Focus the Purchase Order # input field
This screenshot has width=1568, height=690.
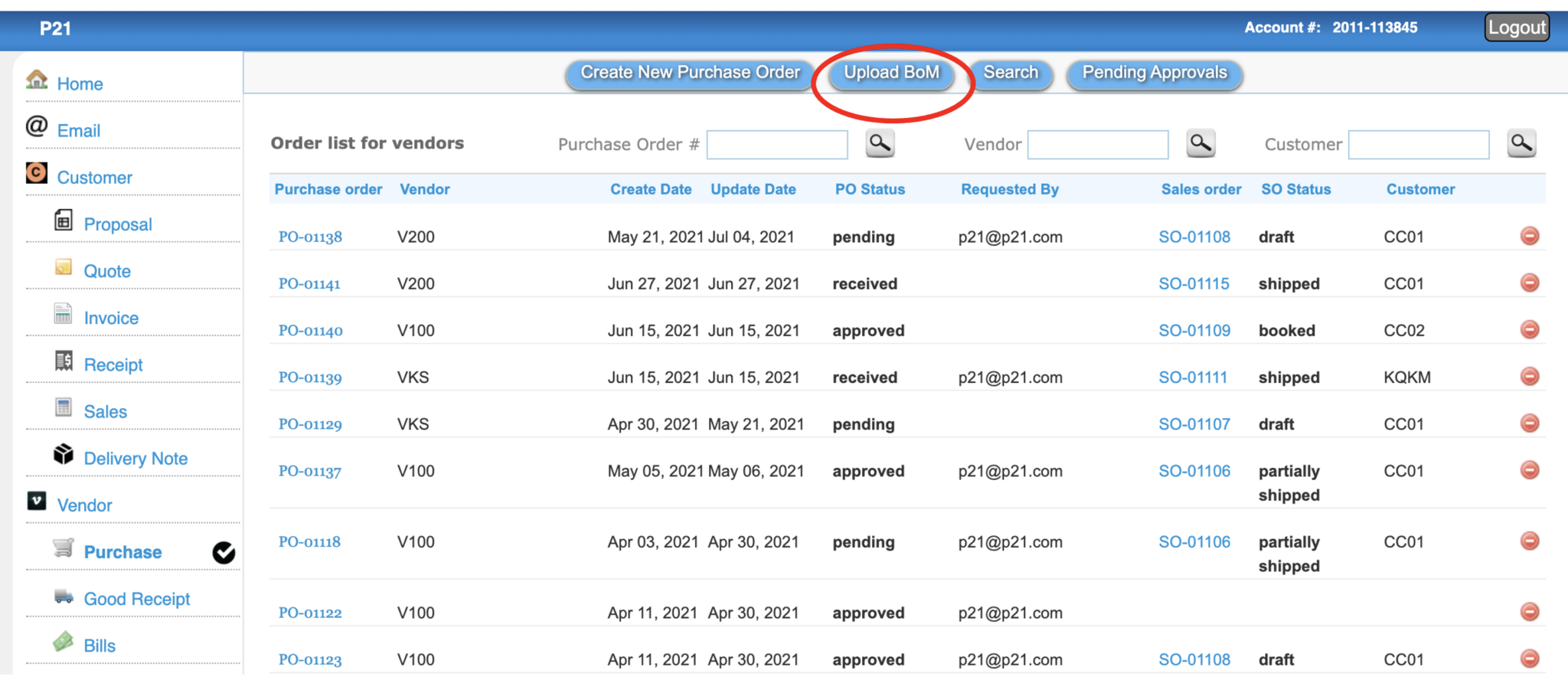[777, 144]
